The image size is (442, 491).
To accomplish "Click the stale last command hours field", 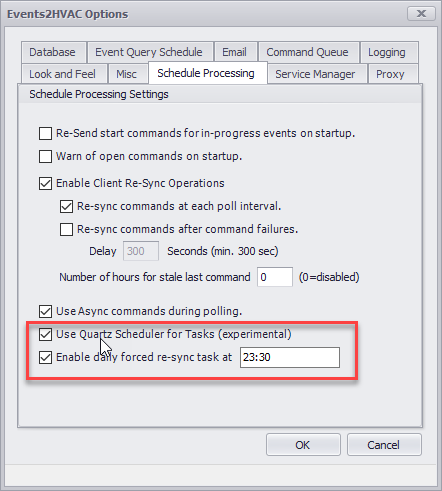I will pos(275,277).
